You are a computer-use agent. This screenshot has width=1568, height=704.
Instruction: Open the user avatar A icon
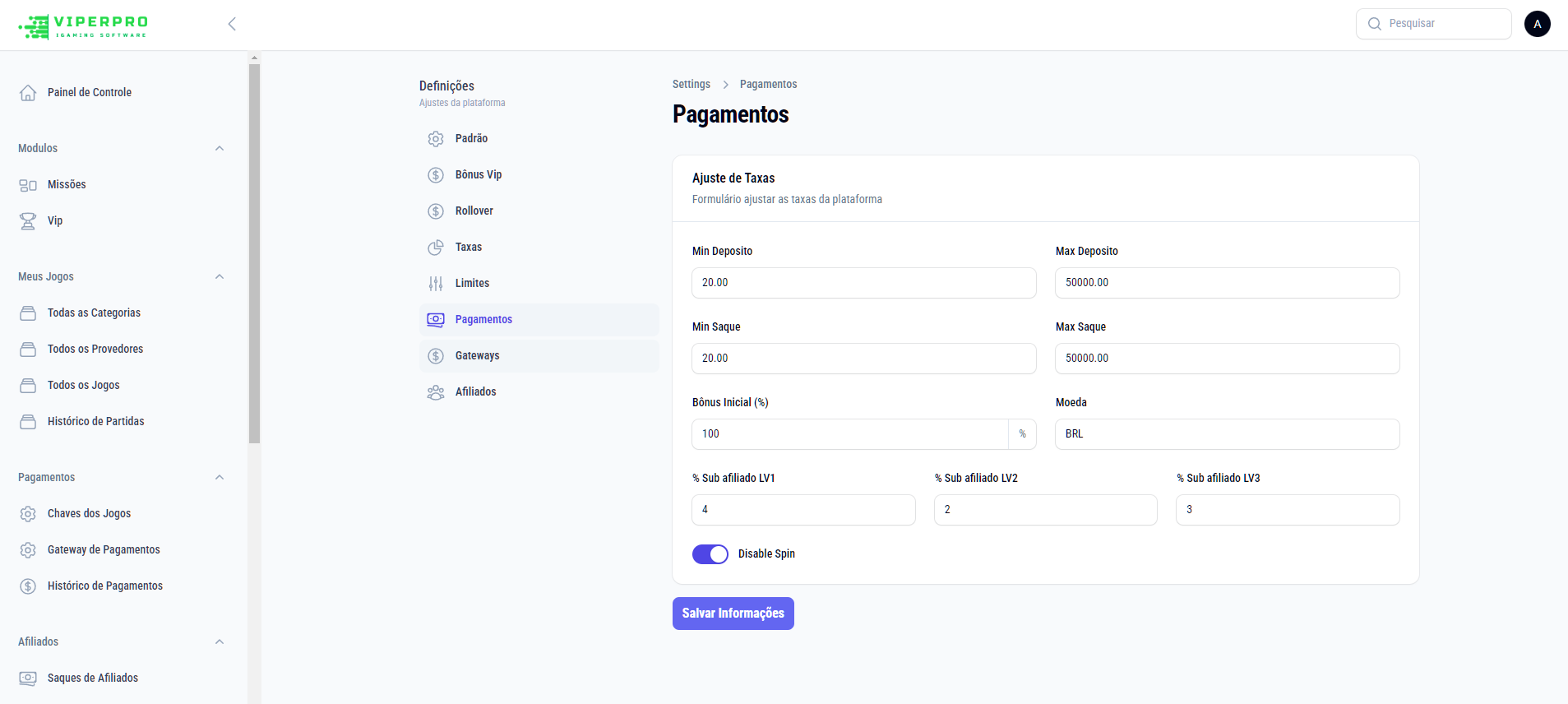point(1537,24)
